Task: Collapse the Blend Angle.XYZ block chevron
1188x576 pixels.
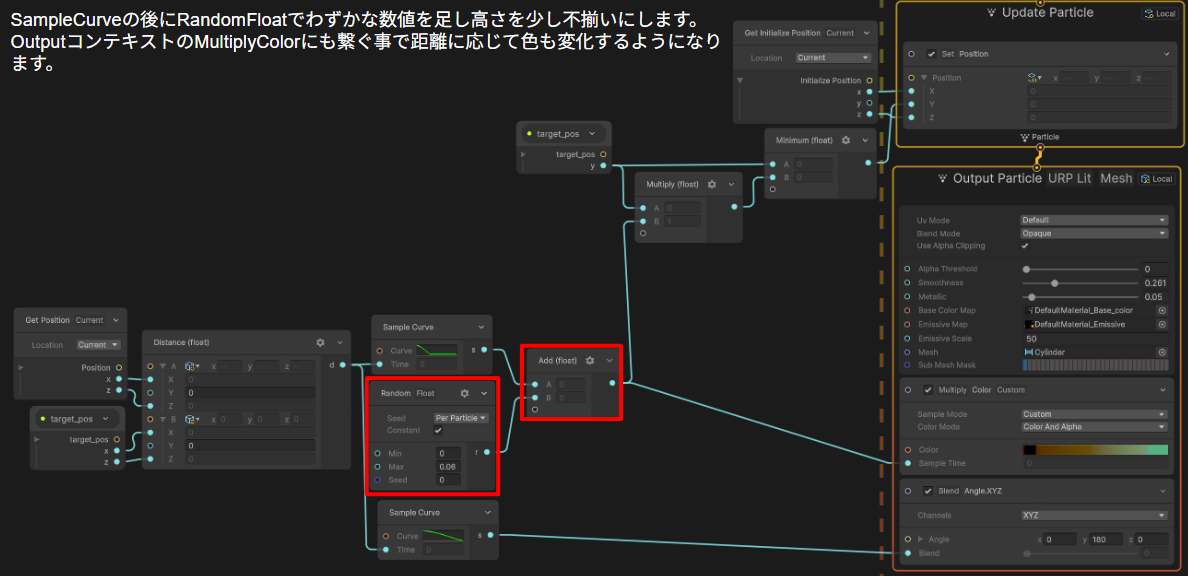Action: point(1163,491)
